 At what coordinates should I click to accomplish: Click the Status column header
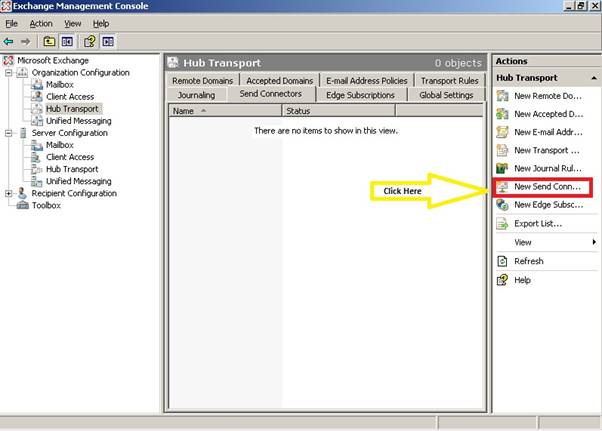click(339, 111)
